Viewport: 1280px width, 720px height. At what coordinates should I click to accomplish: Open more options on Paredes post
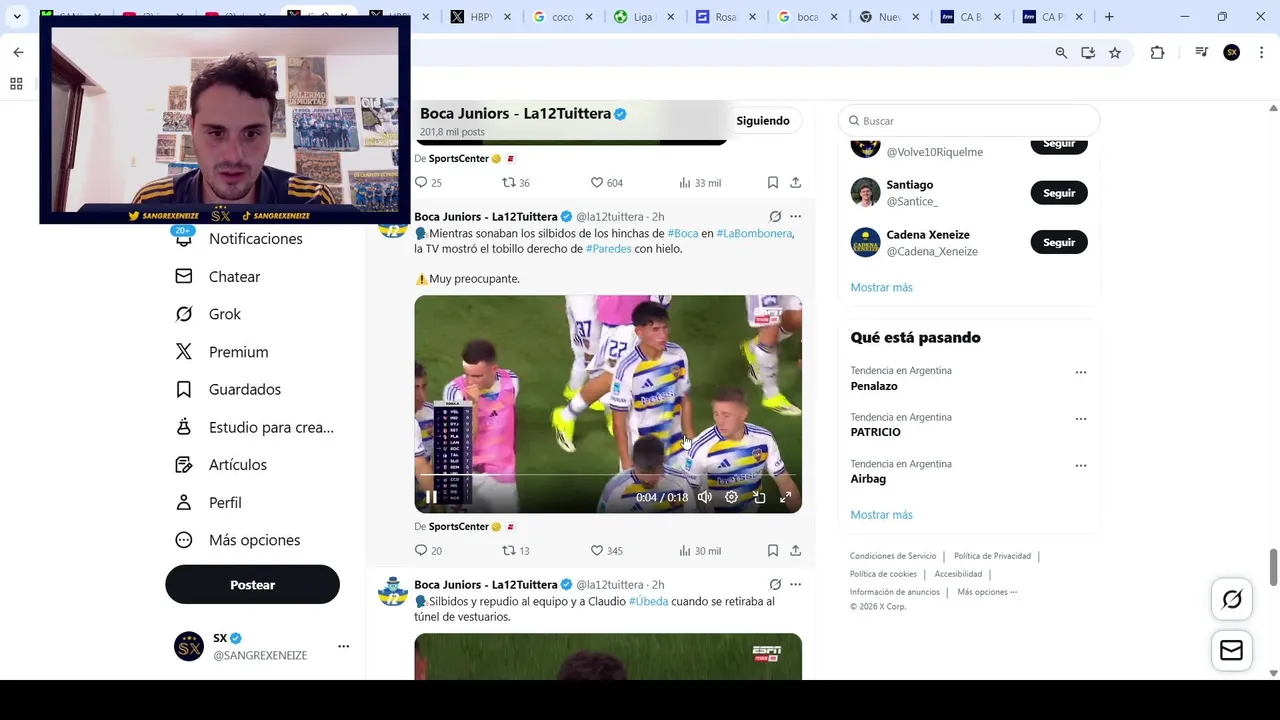pos(795,216)
